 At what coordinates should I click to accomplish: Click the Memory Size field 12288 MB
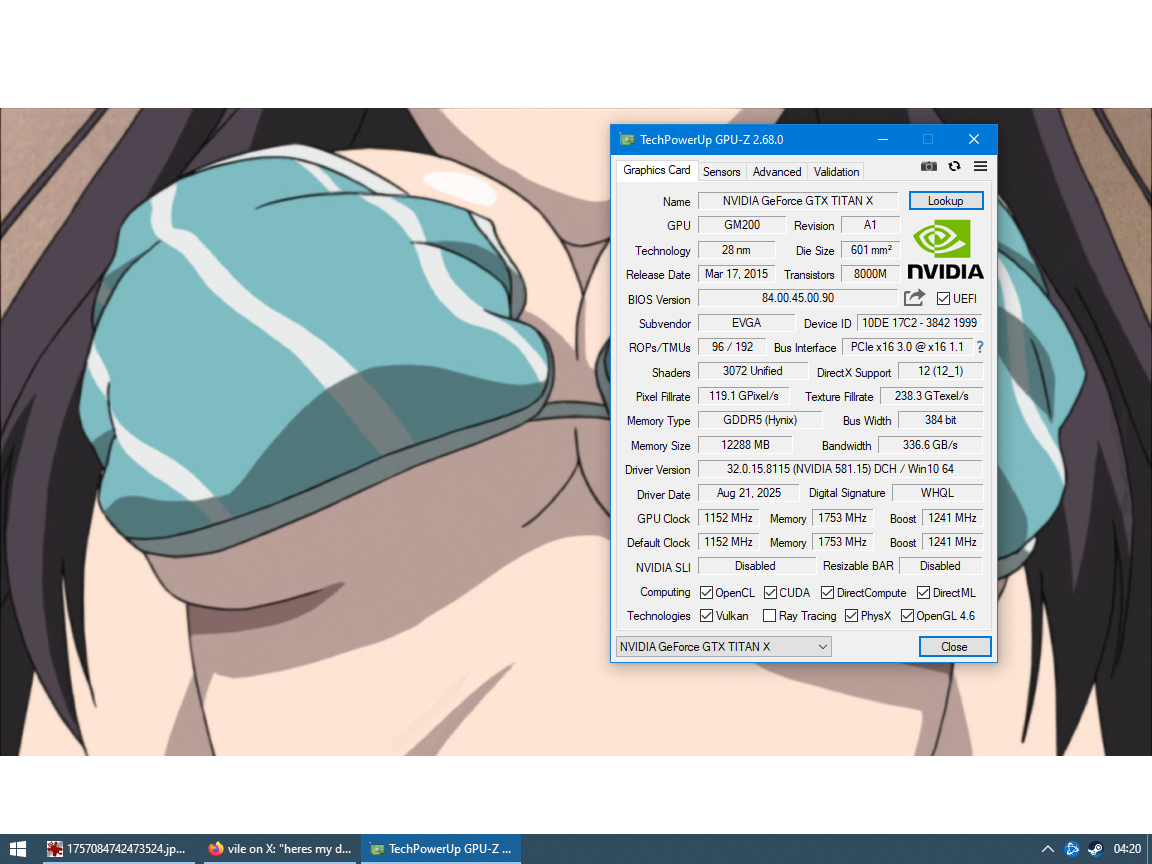pos(745,444)
